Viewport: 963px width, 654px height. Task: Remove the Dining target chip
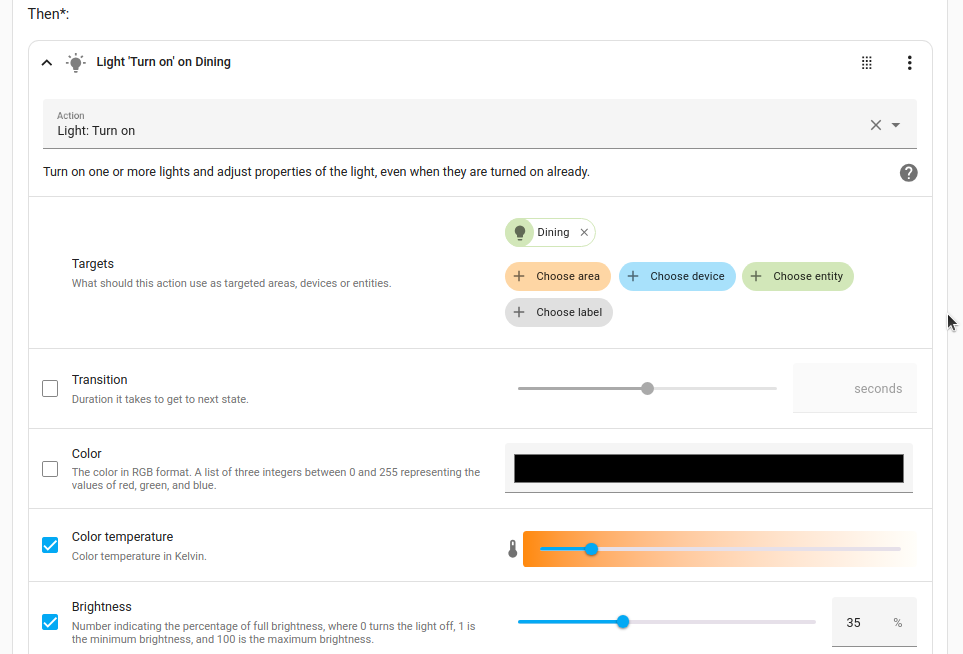(584, 231)
